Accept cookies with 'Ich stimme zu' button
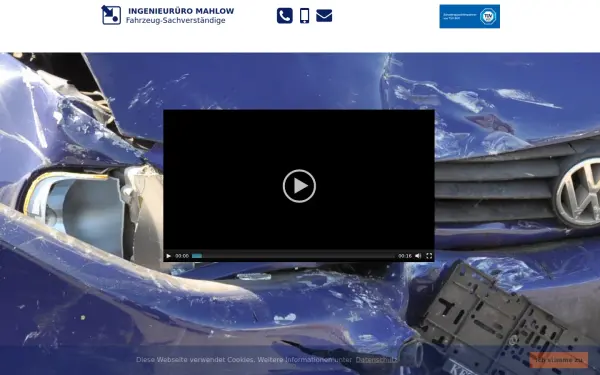600x375 pixels. click(x=559, y=360)
